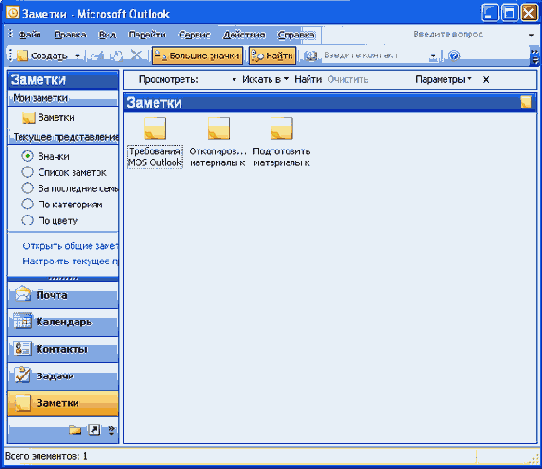The width and height of the screenshot is (542, 469).
Task: Click the Создать new note button
Action: (42, 56)
